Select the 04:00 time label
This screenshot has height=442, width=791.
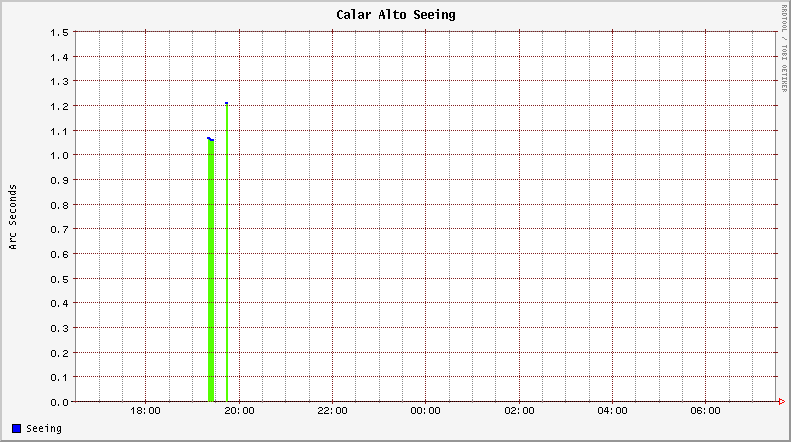click(x=612, y=411)
